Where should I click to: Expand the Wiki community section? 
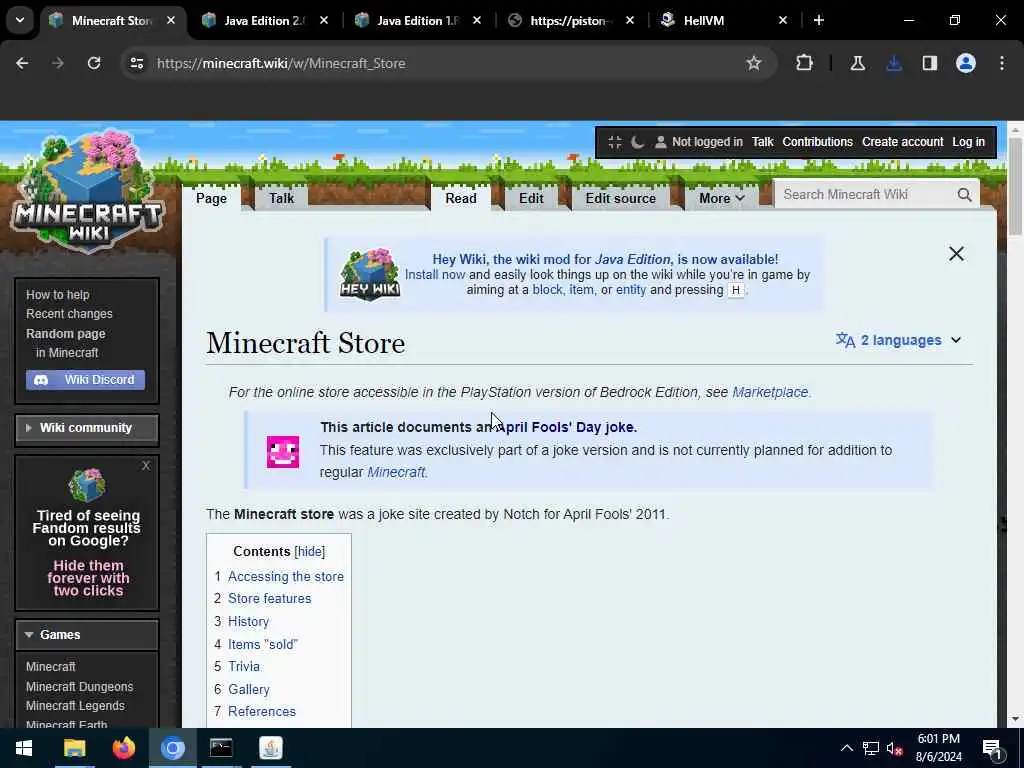coord(86,428)
